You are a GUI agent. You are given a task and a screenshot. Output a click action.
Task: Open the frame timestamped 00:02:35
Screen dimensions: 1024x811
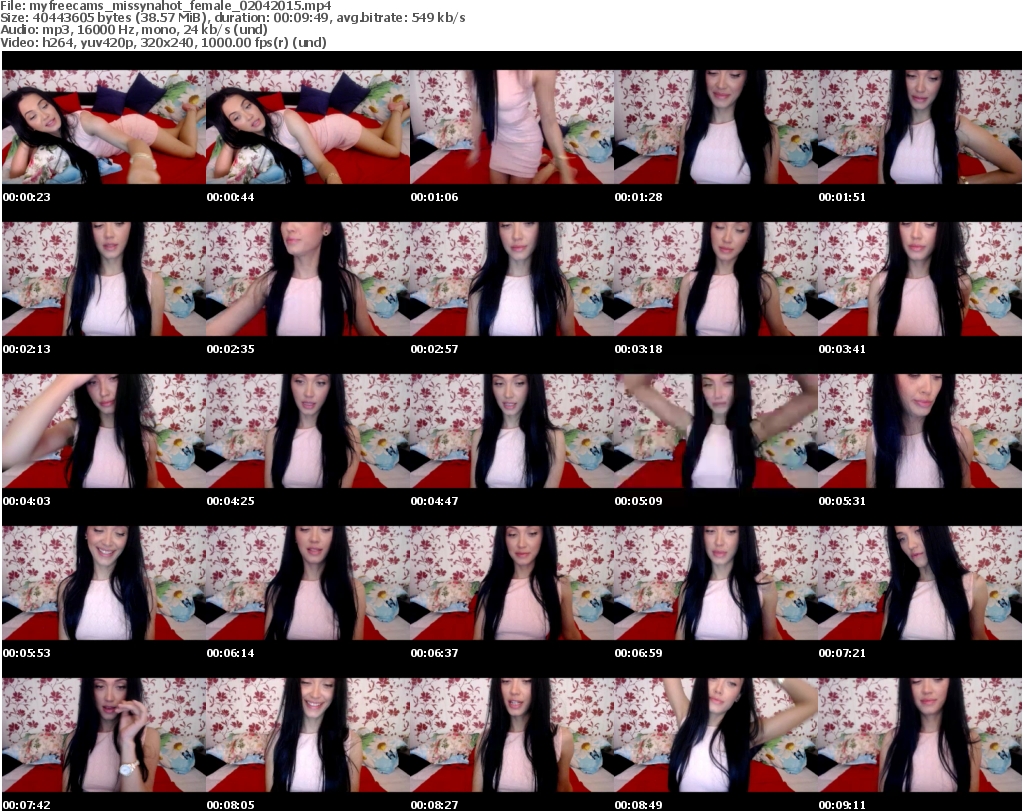point(308,279)
